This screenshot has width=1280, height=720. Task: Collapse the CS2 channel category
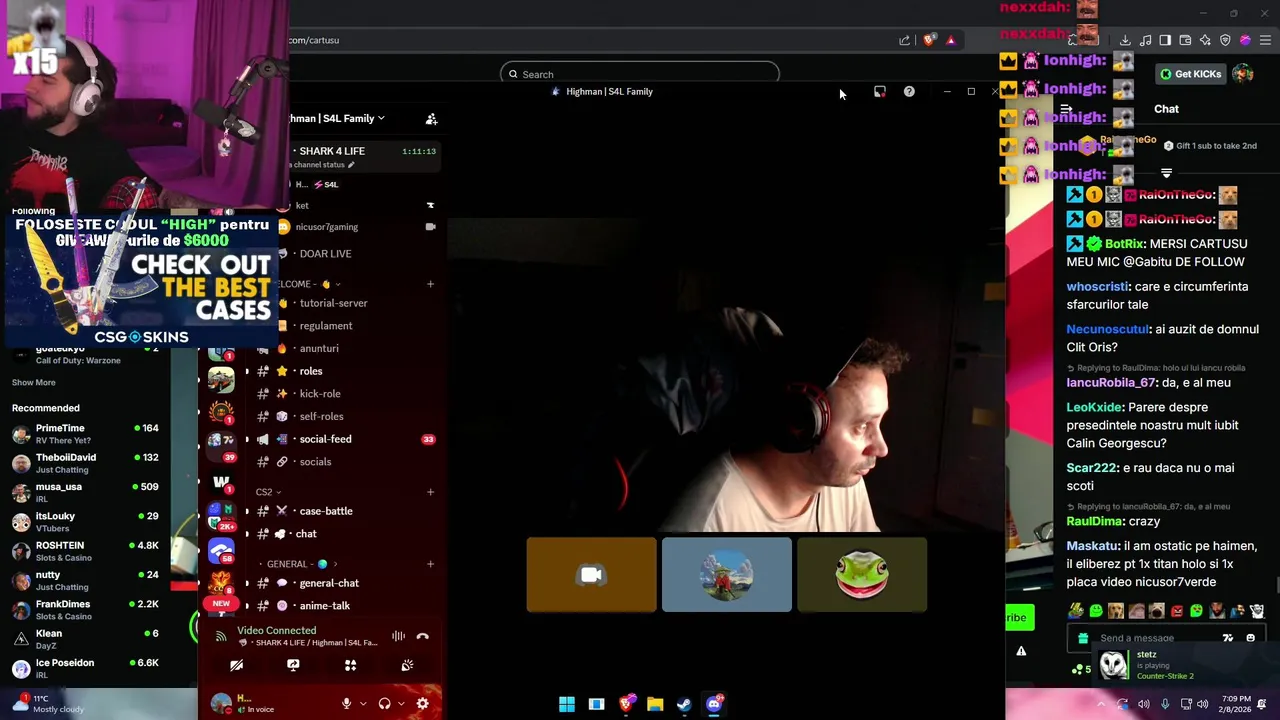tap(268, 492)
